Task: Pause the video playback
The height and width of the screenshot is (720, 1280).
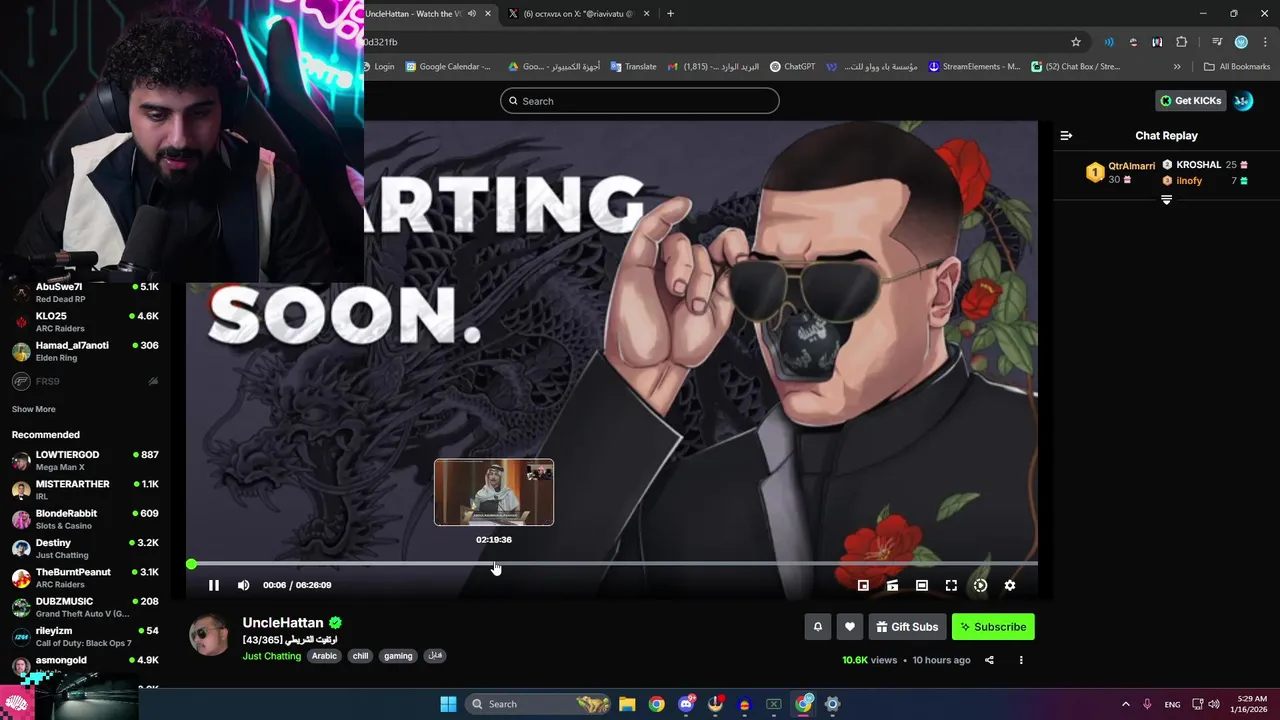Action: click(x=213, y=585)
